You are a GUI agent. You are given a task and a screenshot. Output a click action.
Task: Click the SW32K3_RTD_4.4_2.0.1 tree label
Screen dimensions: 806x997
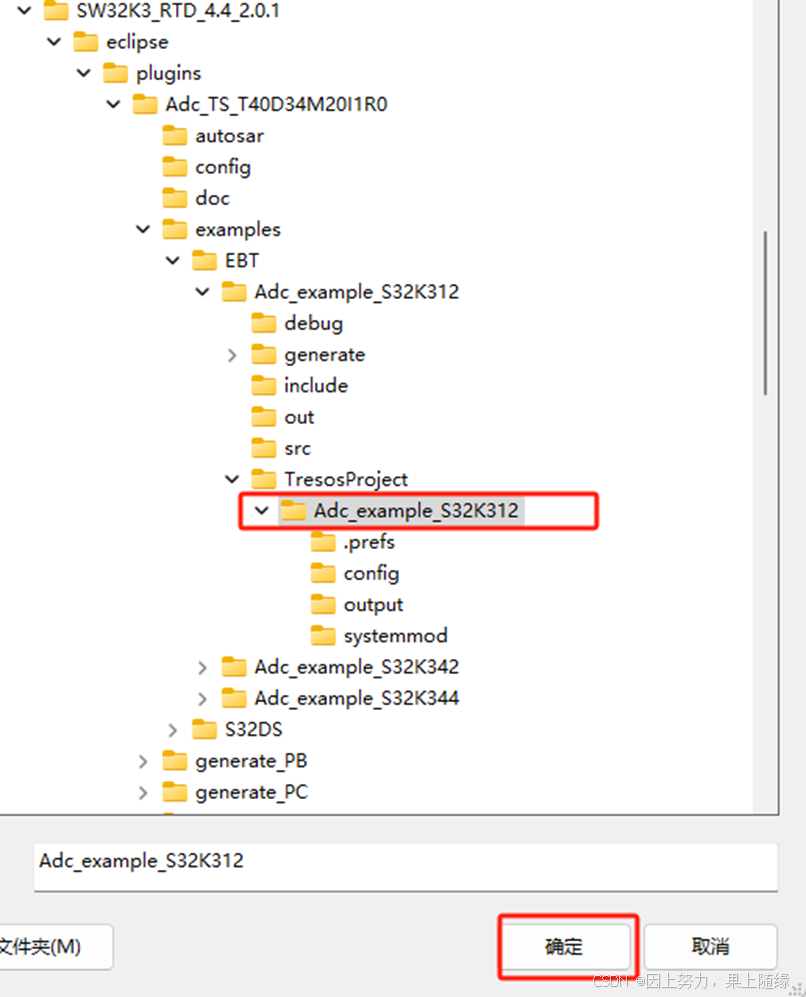[x=178, y=11]
